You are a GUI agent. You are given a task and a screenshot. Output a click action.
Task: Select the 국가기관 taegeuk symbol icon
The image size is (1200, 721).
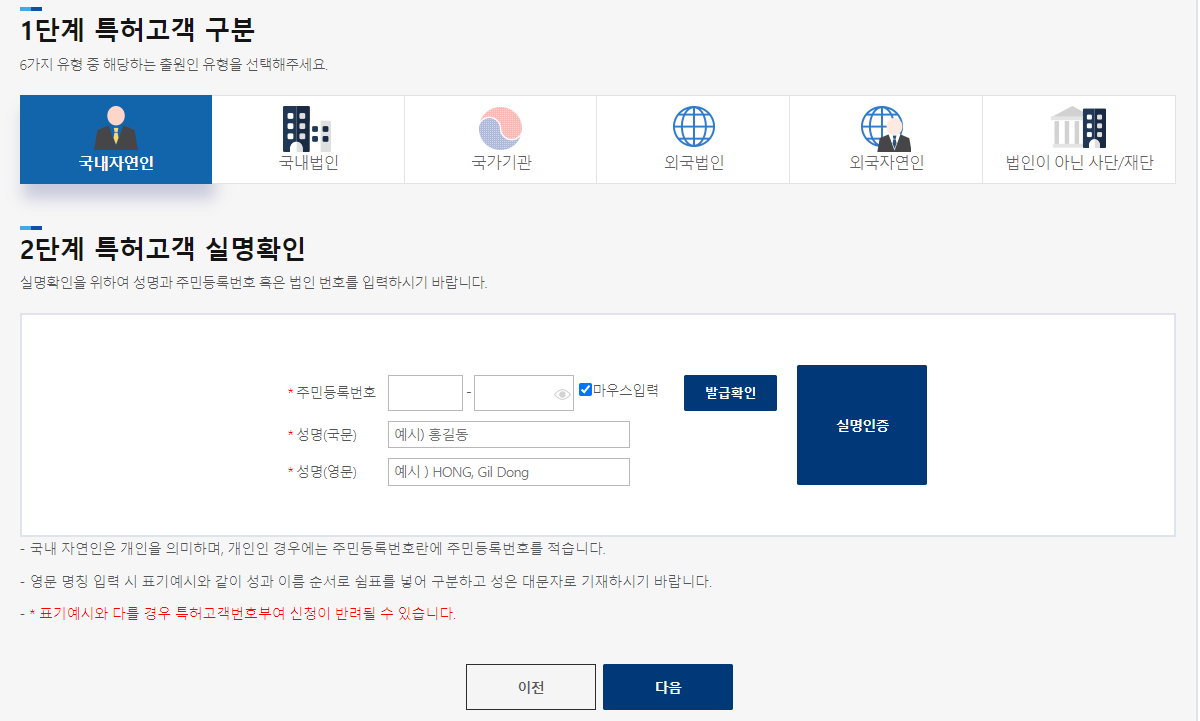click(x=499, y=128)
